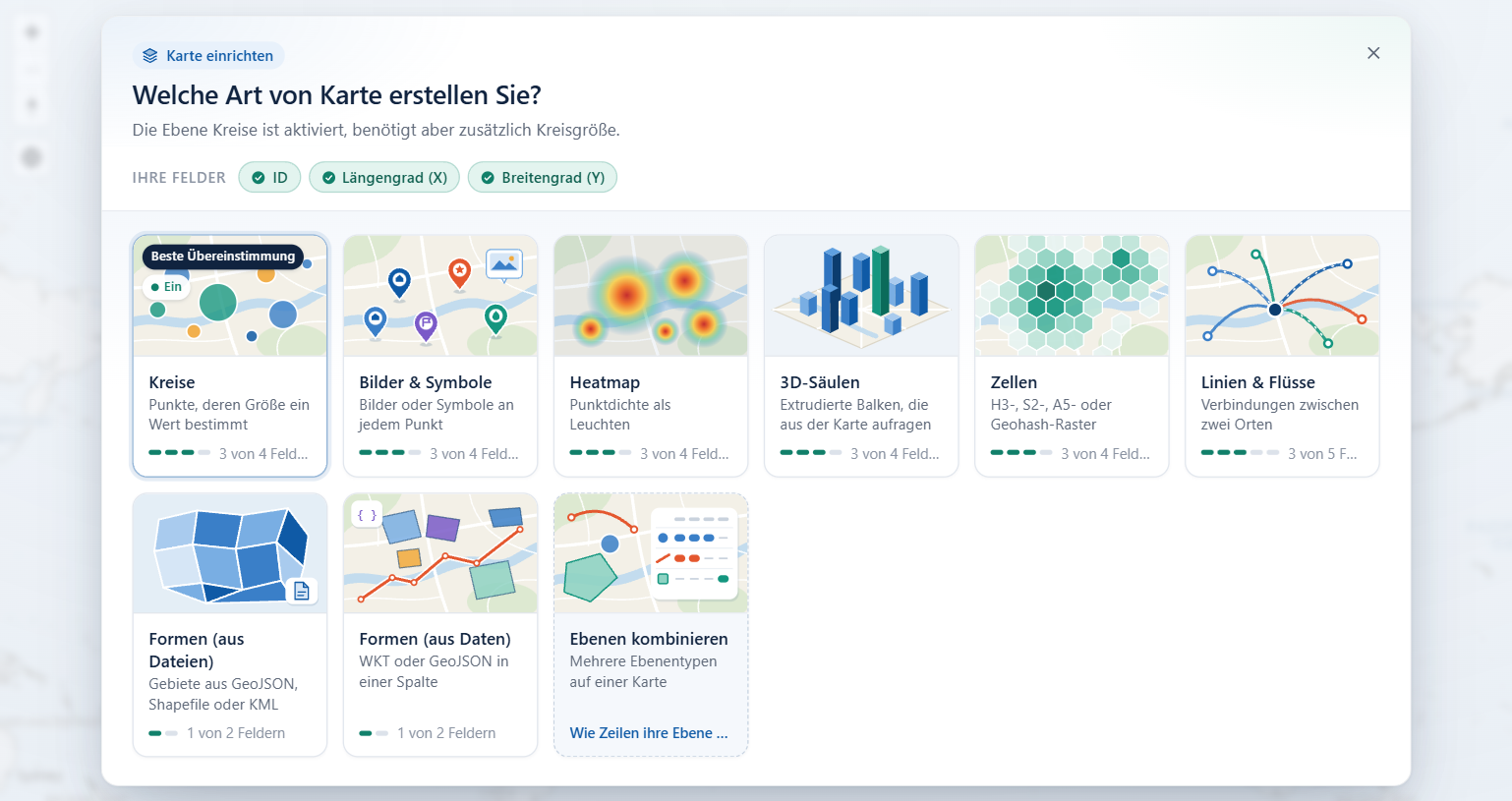
Task: Click the Kreise 3 von 4 Felder progress bar
Action: 180,453
